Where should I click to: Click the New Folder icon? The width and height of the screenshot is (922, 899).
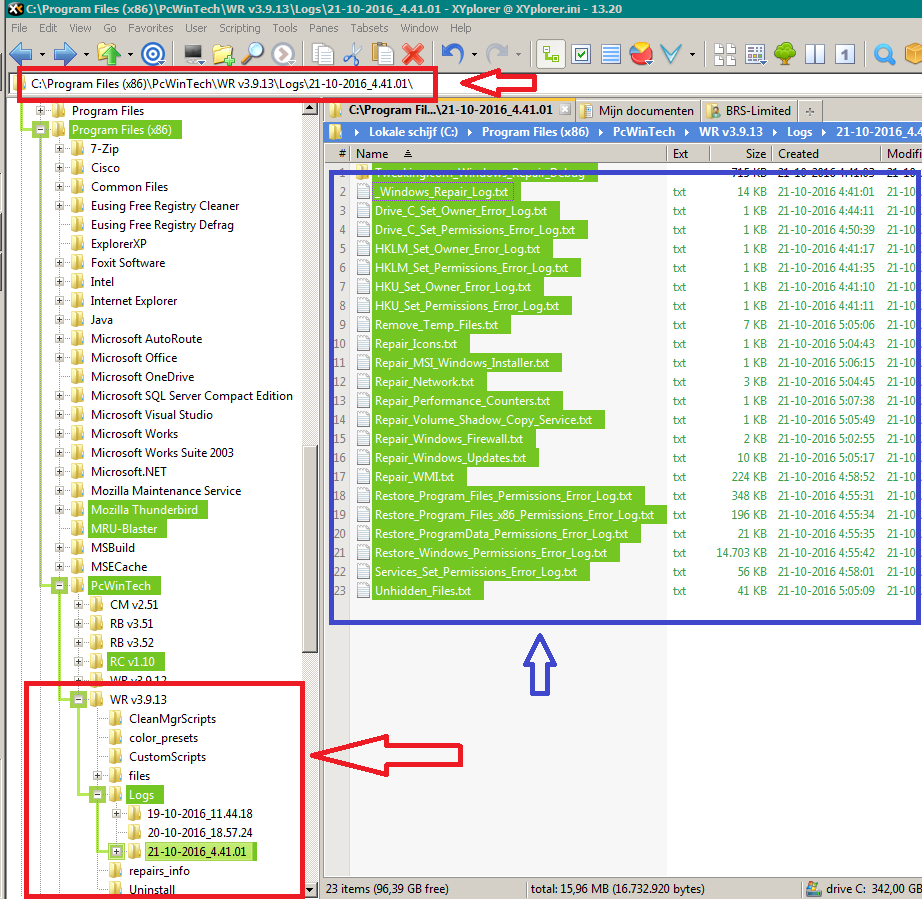[x=222, y=54]
